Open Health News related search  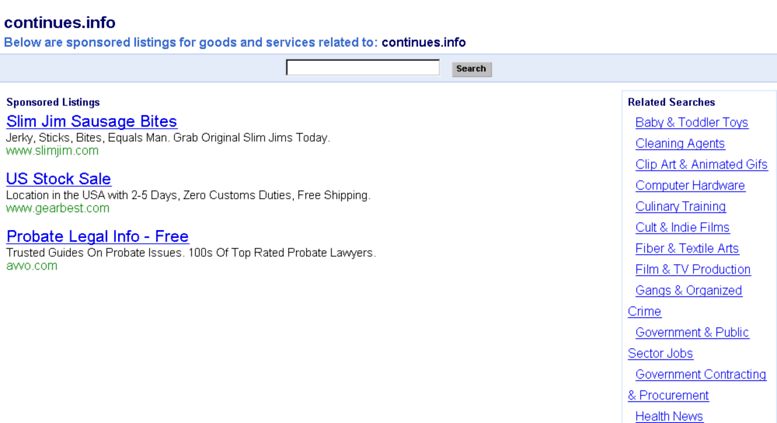coord(669,416)
